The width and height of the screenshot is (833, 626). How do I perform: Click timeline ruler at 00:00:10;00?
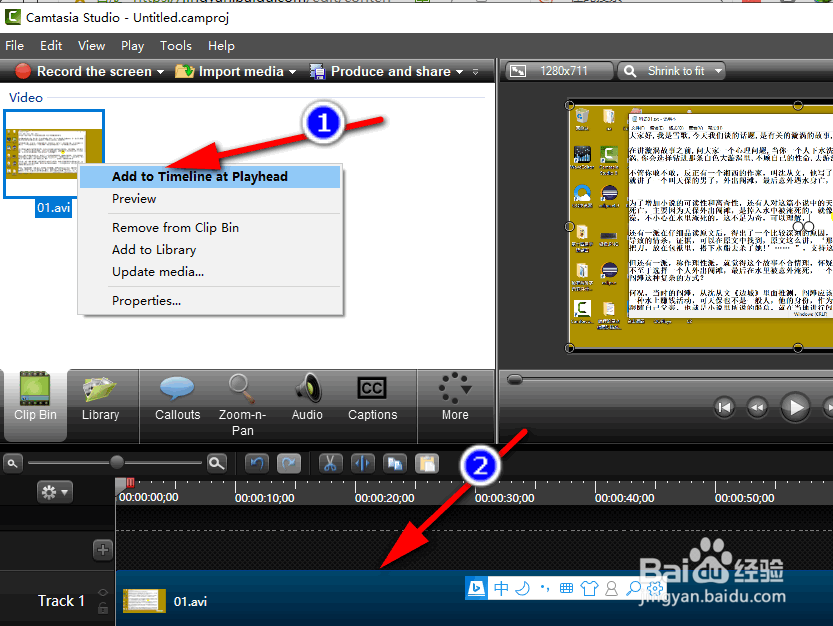[265, 498]
